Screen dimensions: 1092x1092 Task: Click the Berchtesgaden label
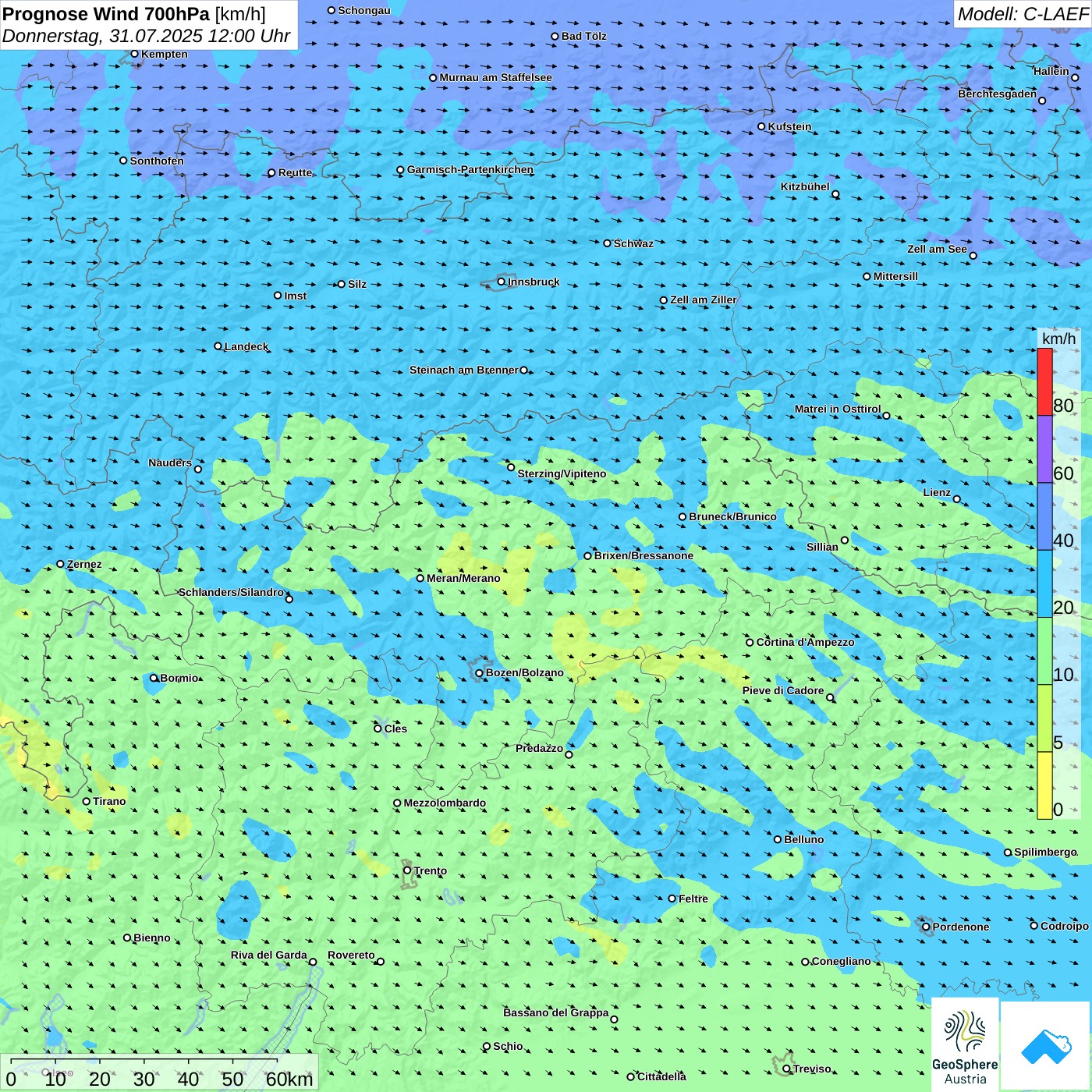(998, 94)
